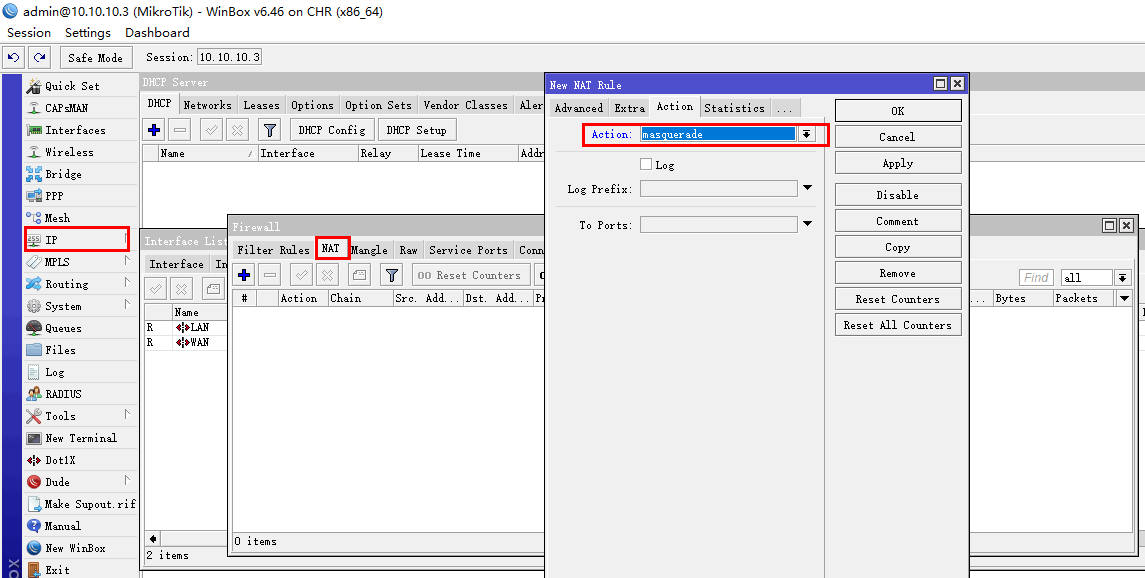The height and width of the screenshot is (578, 1145).
Task: Open the Settings menu
Action: click(x=88, y=33)
